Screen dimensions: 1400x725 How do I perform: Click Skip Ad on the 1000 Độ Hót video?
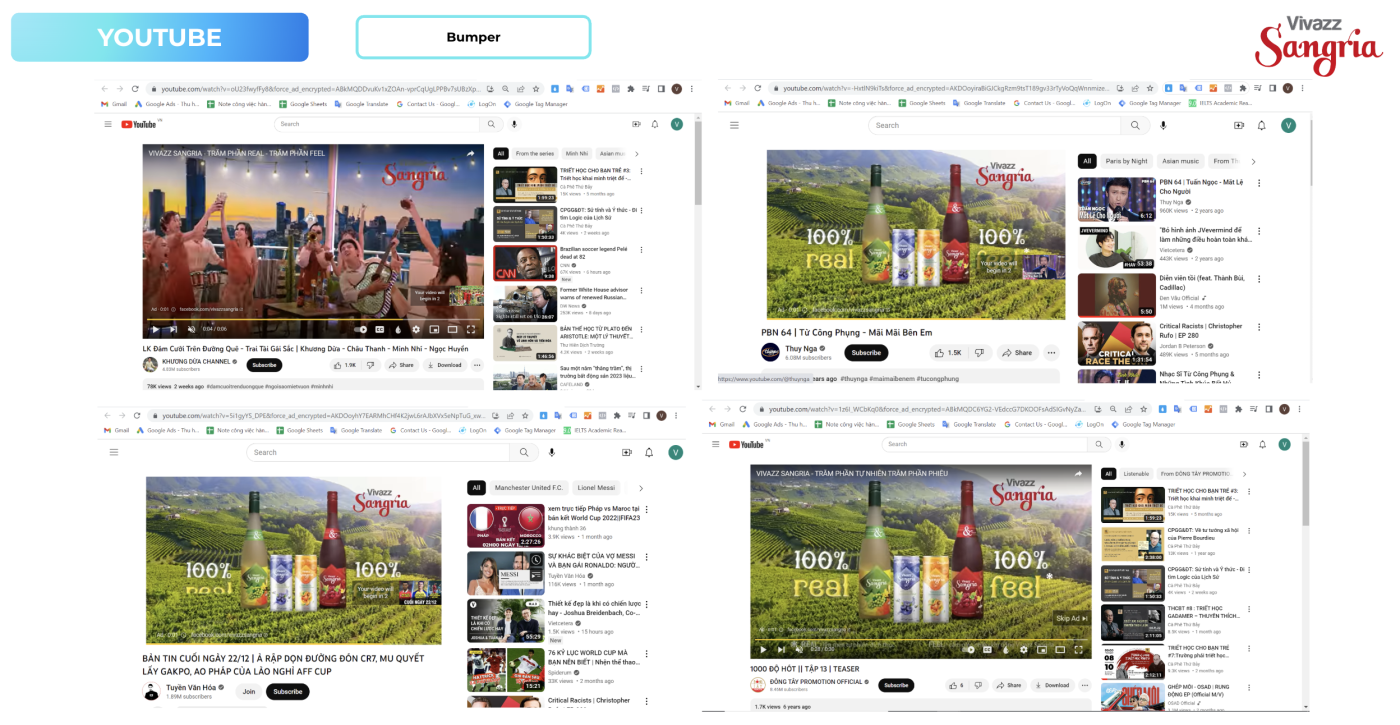[1068, 618]
